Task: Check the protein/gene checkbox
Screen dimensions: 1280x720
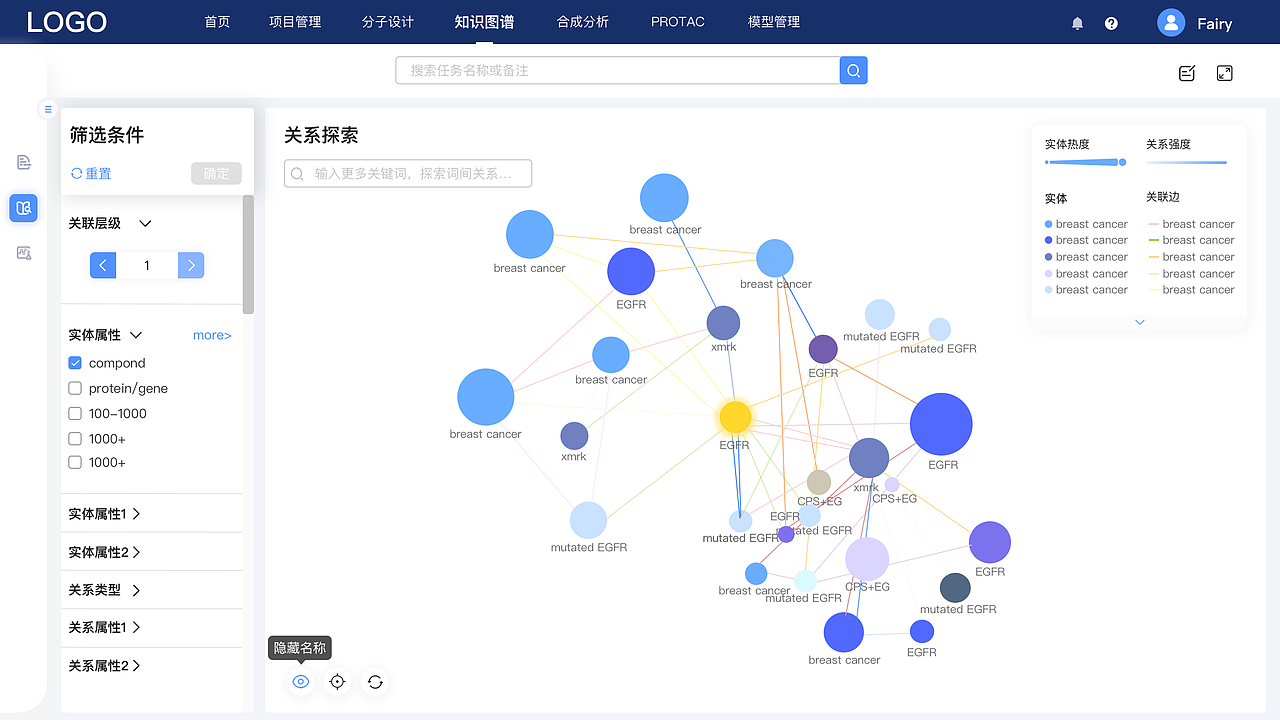Action: coord(75,388)
